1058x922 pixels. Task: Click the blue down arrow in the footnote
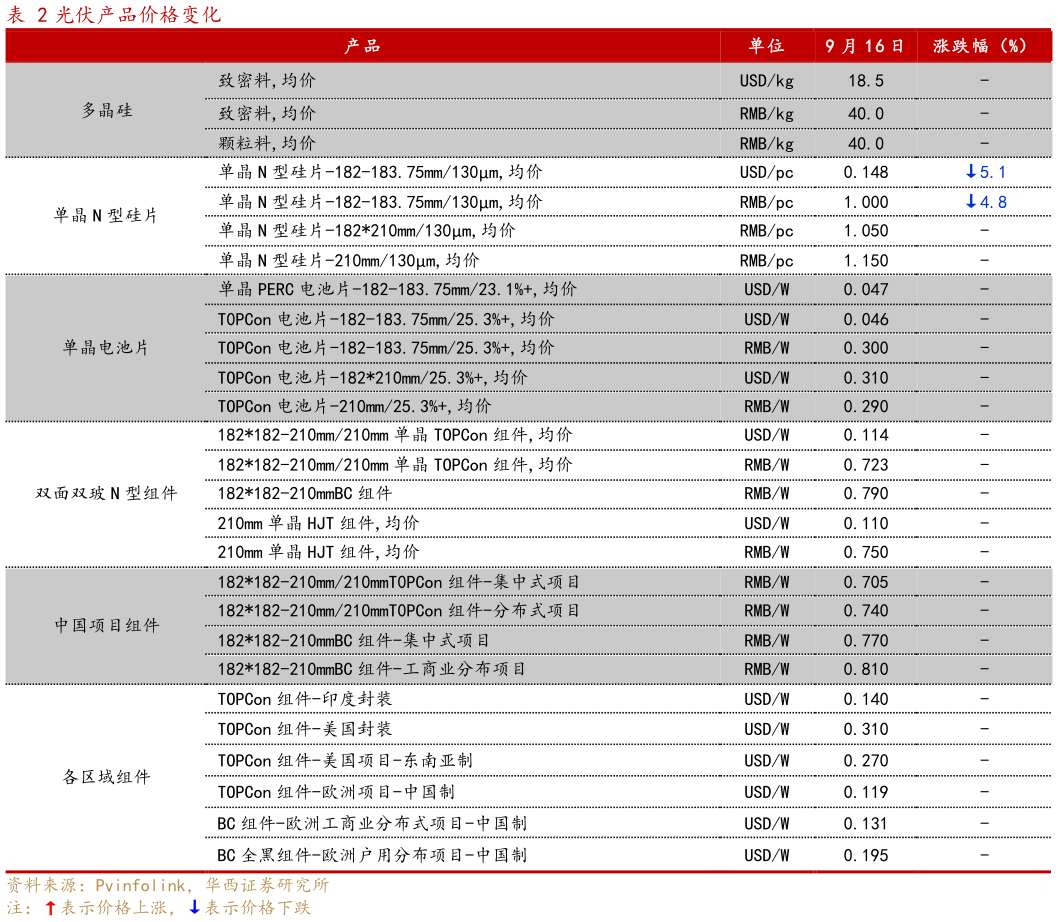194,908
